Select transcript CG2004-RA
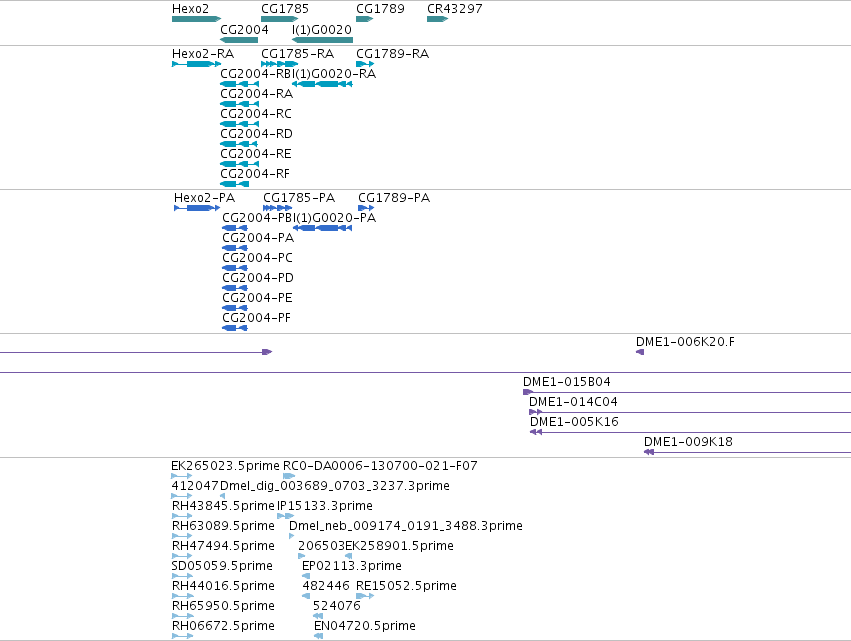 [239, 104]
